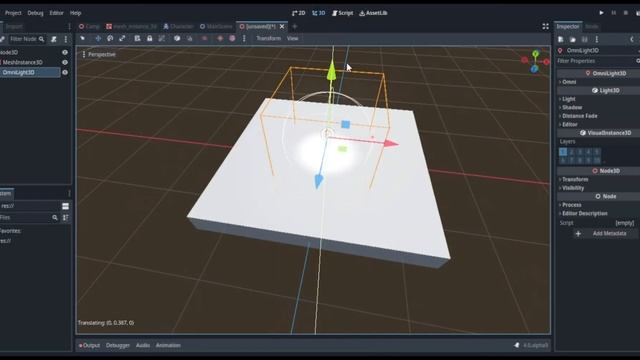Run the project with Play button
Image resolution: width=640 pixels, height=360 pixels.
click(x=601, y=13)
